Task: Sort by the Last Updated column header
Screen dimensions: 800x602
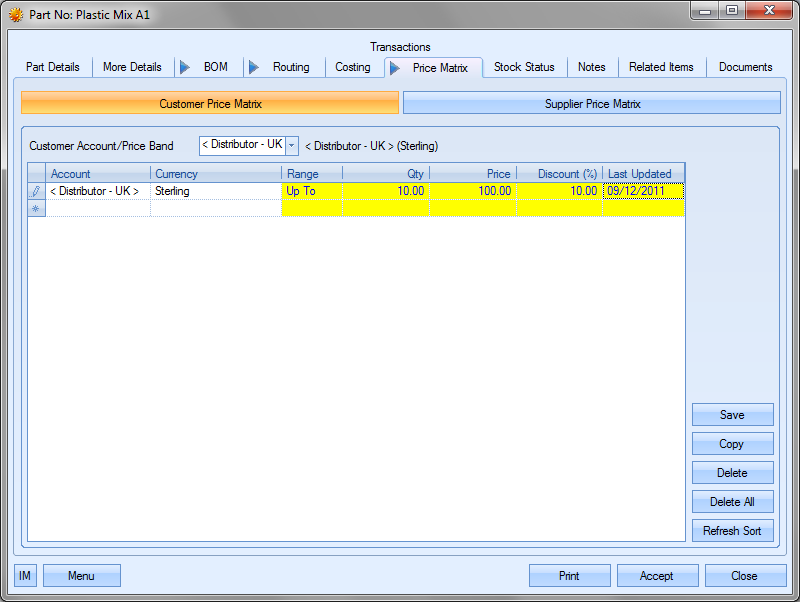Action: pos(643,174)
